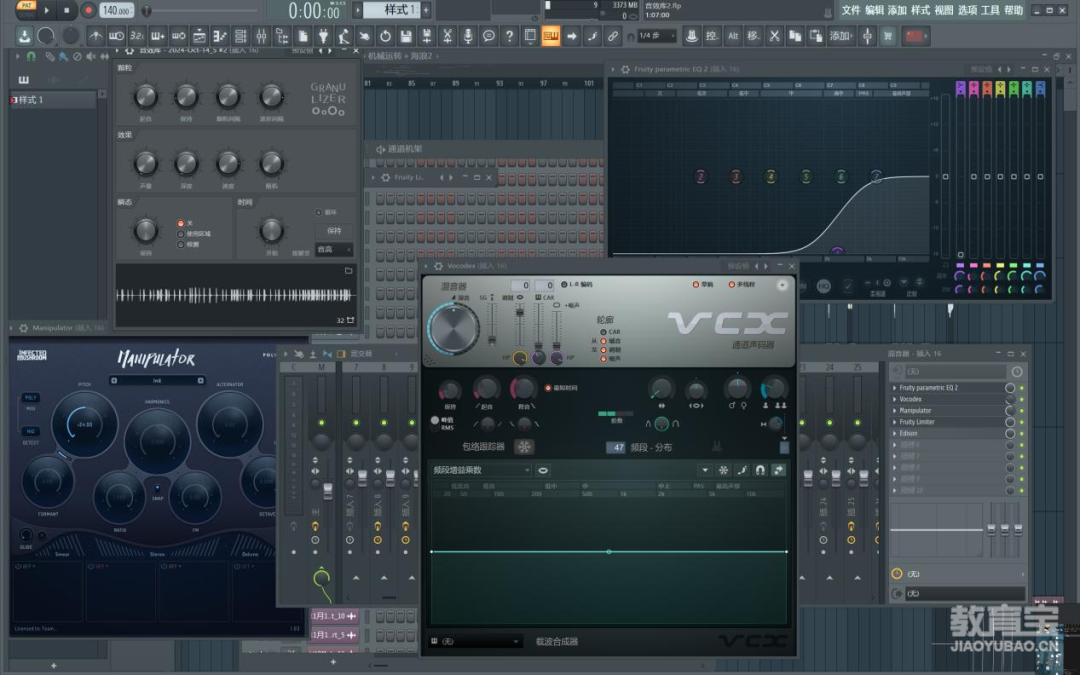Open the flag language dropdown in toolbar
The width and height of the screenshot is (1080, 675).
click(916, 36)
